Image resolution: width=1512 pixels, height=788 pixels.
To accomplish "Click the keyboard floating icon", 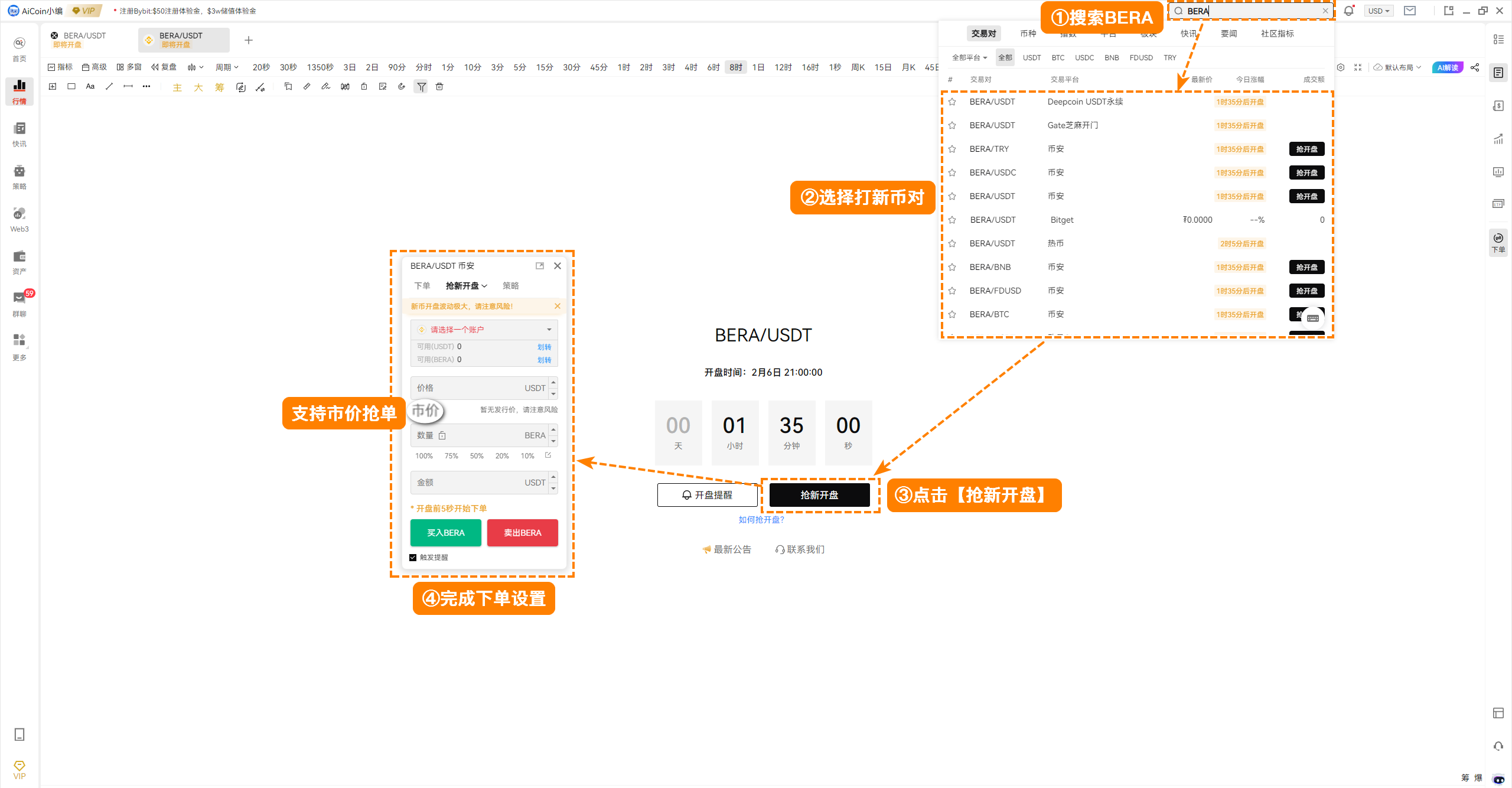I will tap(1312, 318).
